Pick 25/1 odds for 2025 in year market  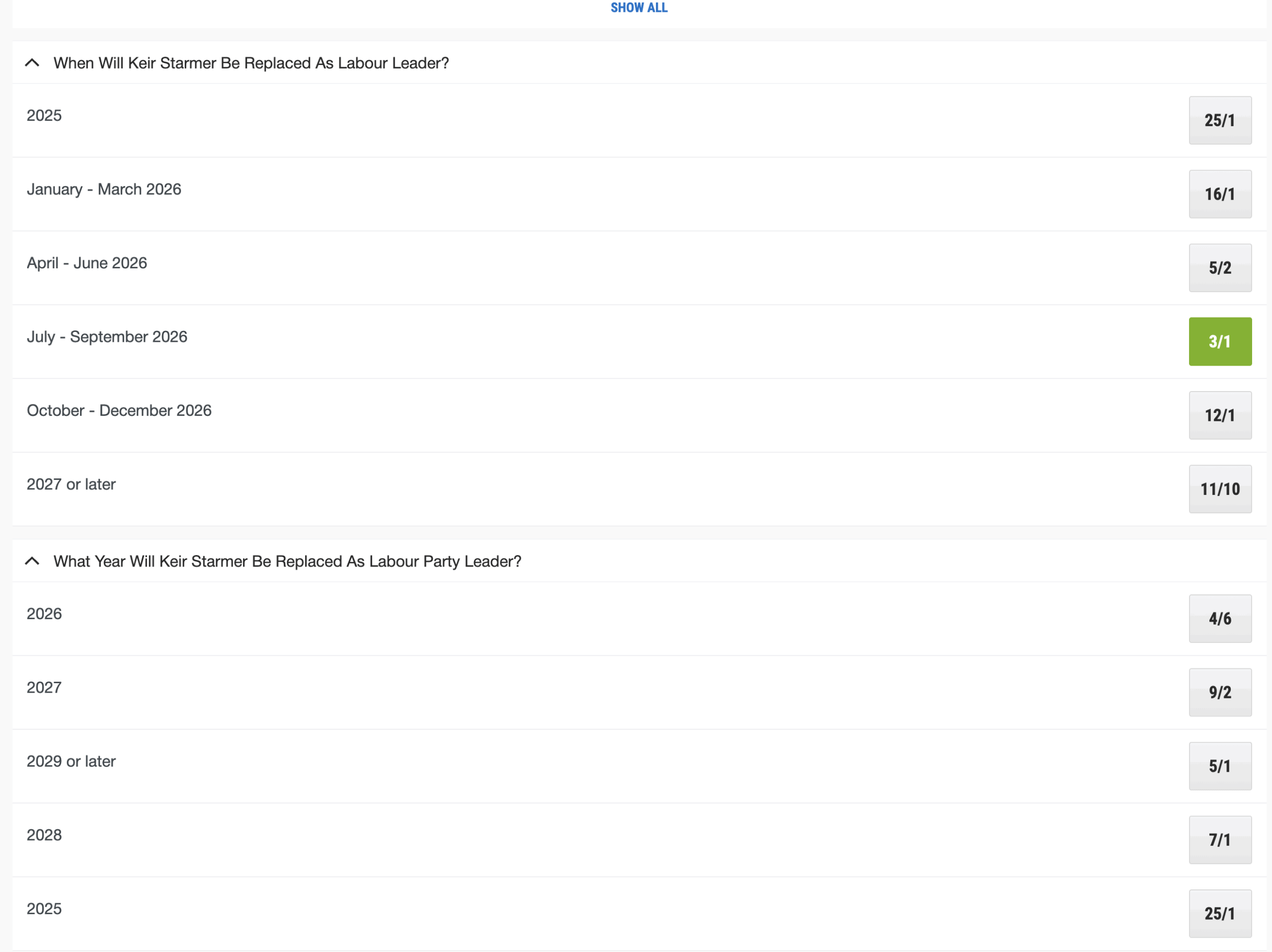click(1220, 913)
